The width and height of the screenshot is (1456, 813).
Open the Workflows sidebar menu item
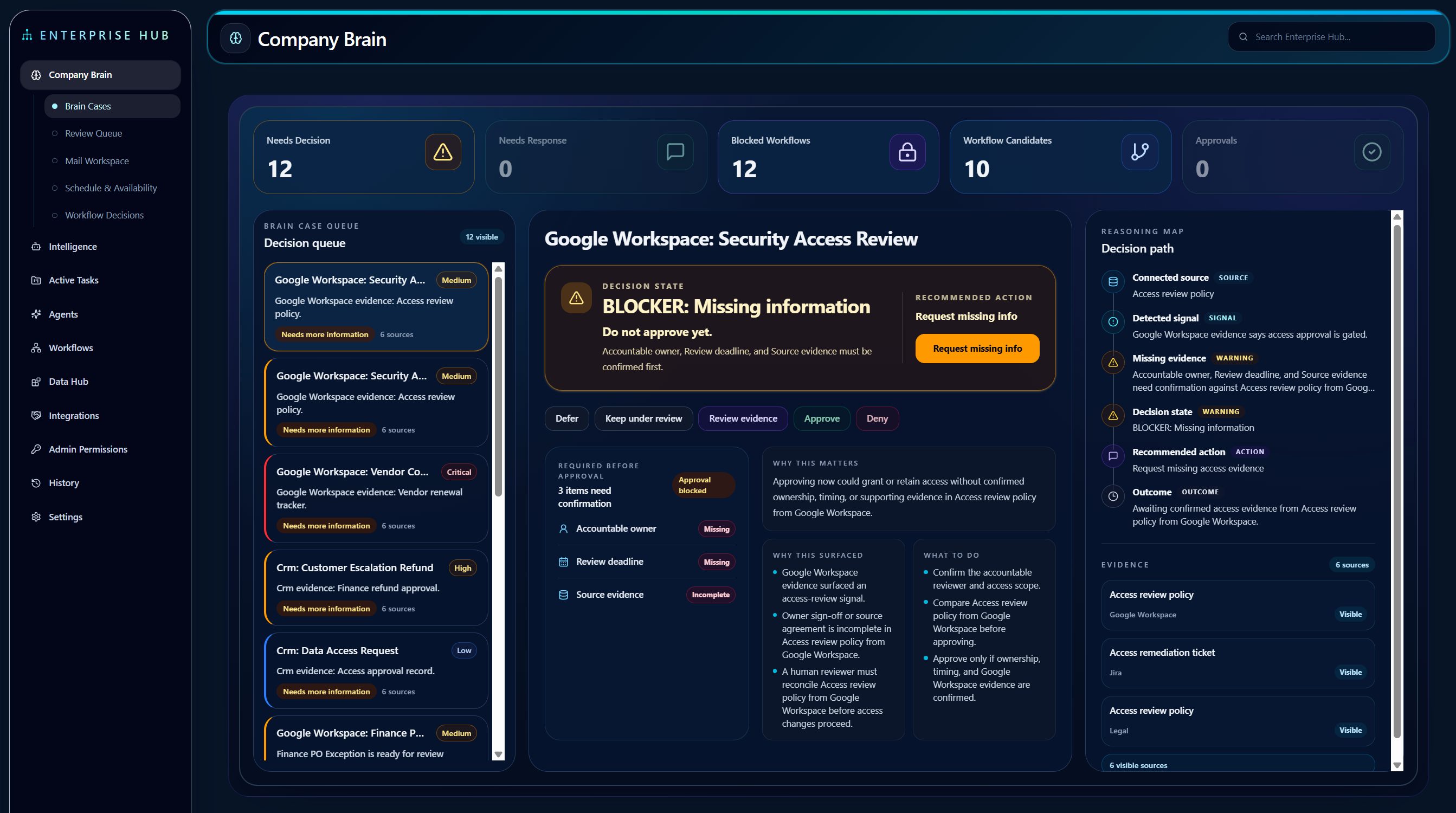point(101,348)
